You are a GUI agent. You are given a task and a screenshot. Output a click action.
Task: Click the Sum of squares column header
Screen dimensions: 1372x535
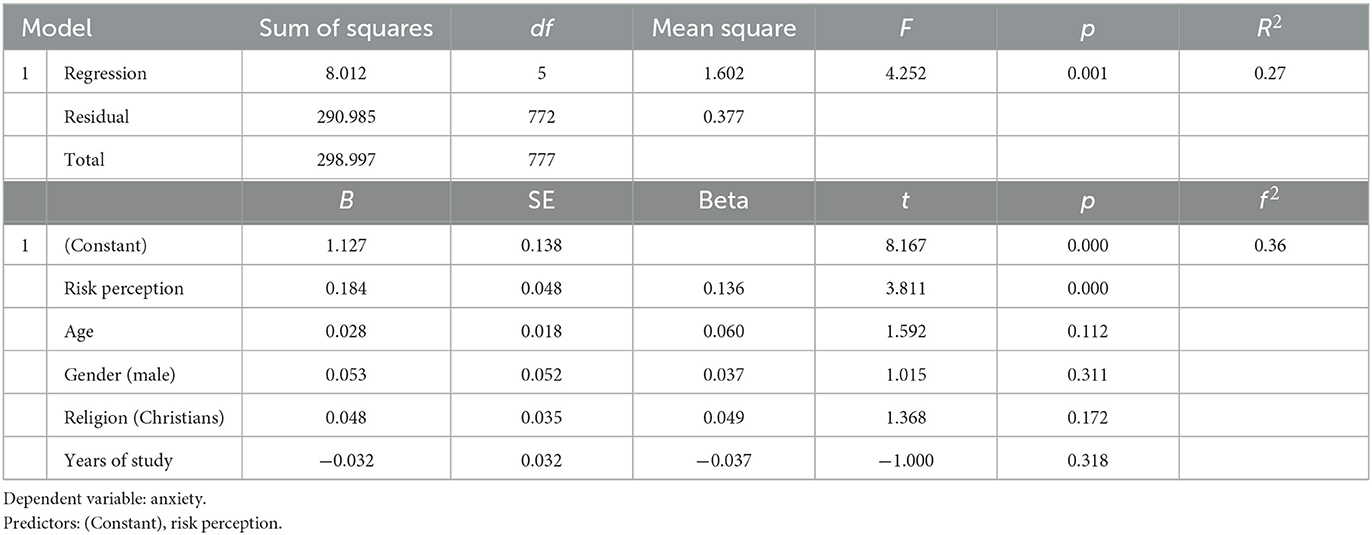tap(346, 28)
